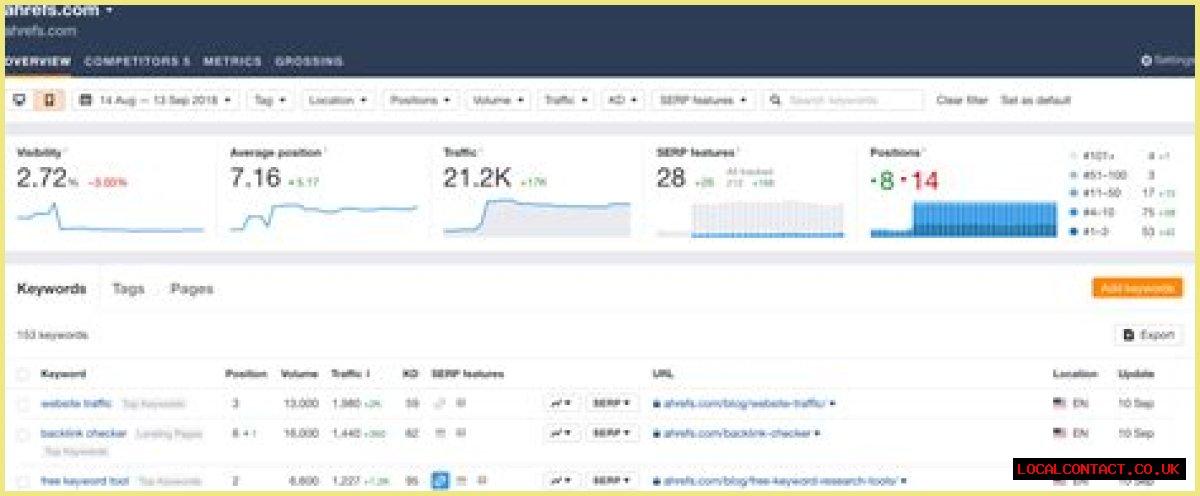Open the KD filter dropdown
The height and width of the screenshot is (496, 1200).
[623, 100]
